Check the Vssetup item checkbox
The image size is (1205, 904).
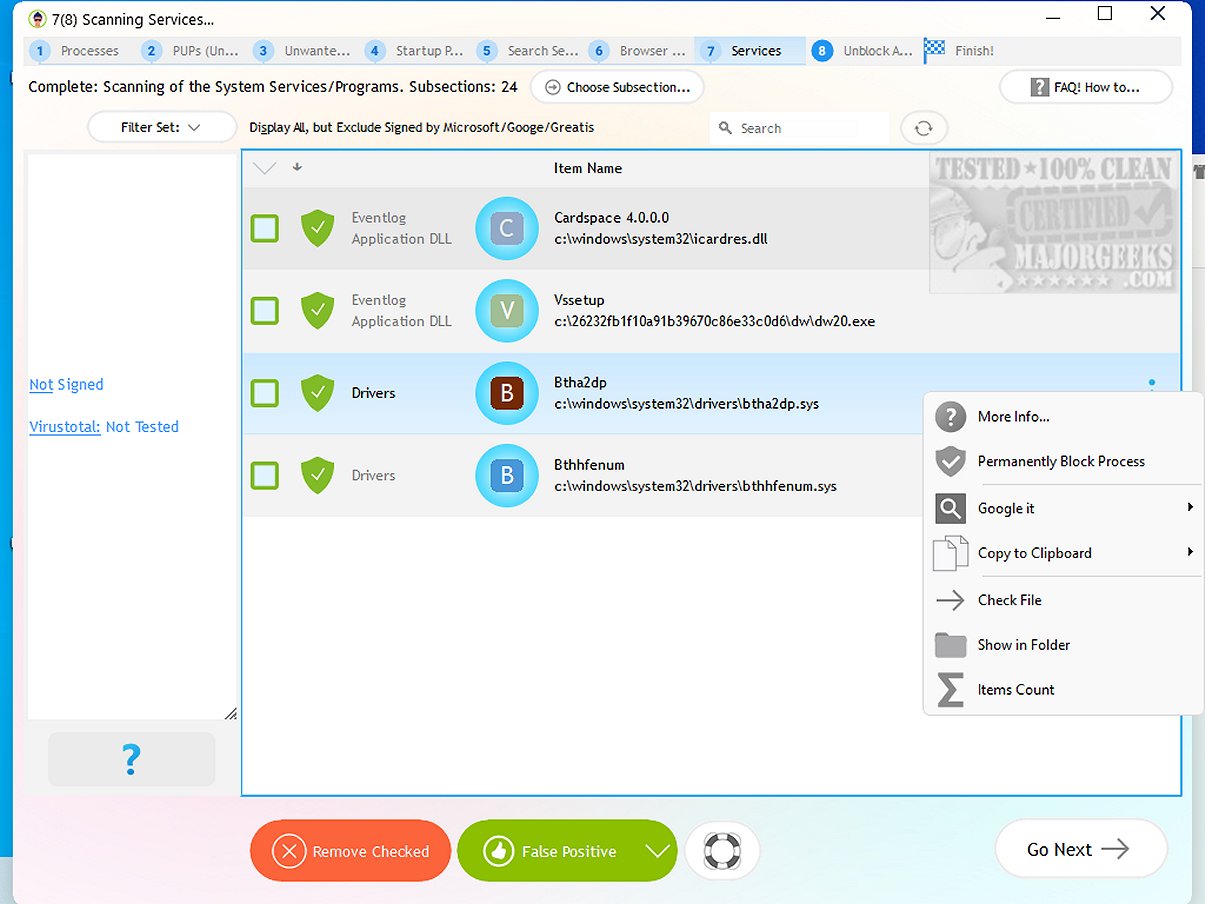point(265,310)
